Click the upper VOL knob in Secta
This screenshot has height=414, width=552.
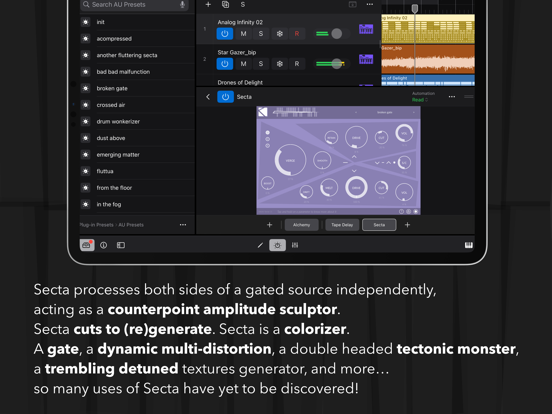tap(404, 133)
